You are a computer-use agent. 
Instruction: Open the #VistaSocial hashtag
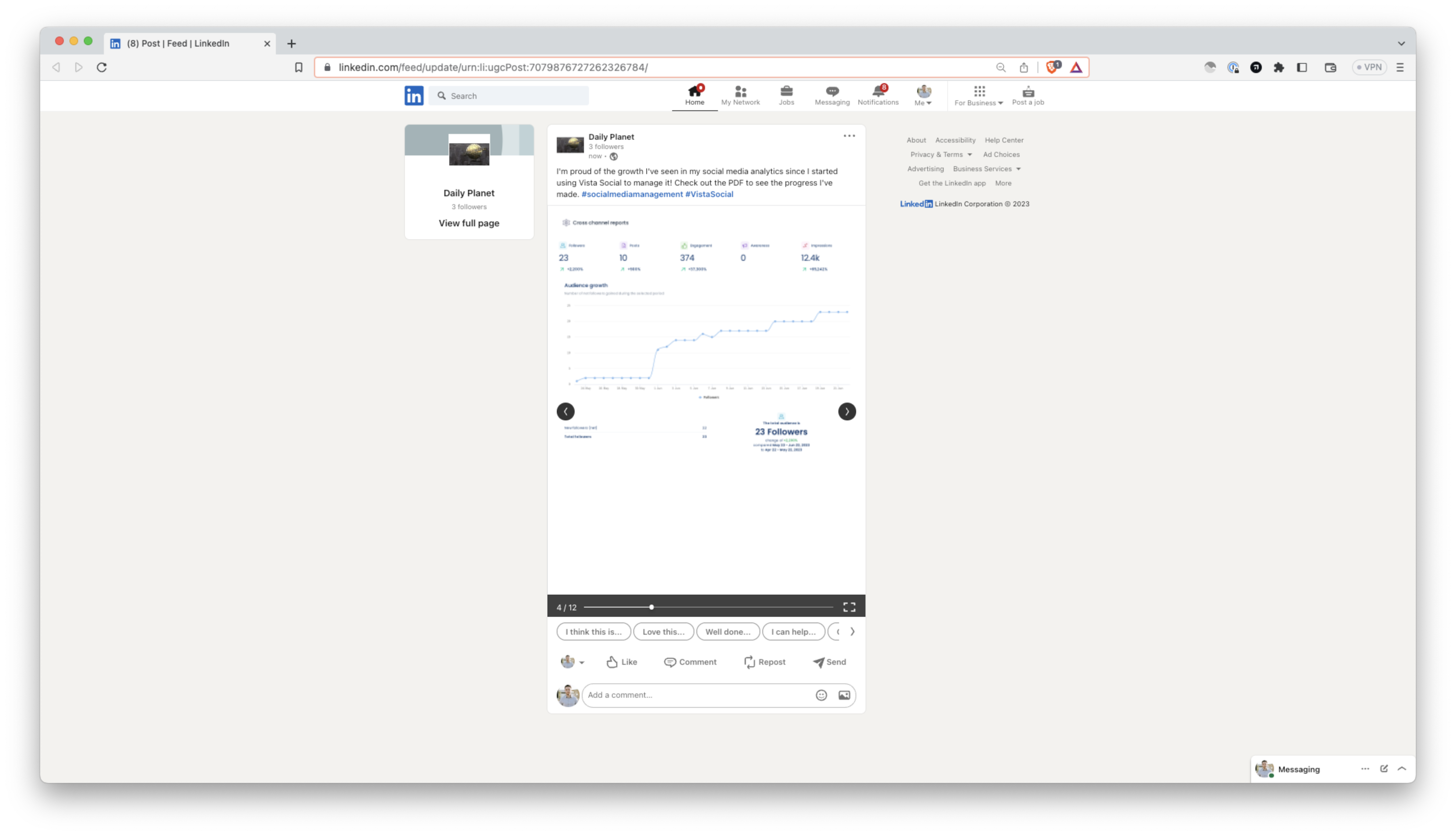[x=709, y=194]
